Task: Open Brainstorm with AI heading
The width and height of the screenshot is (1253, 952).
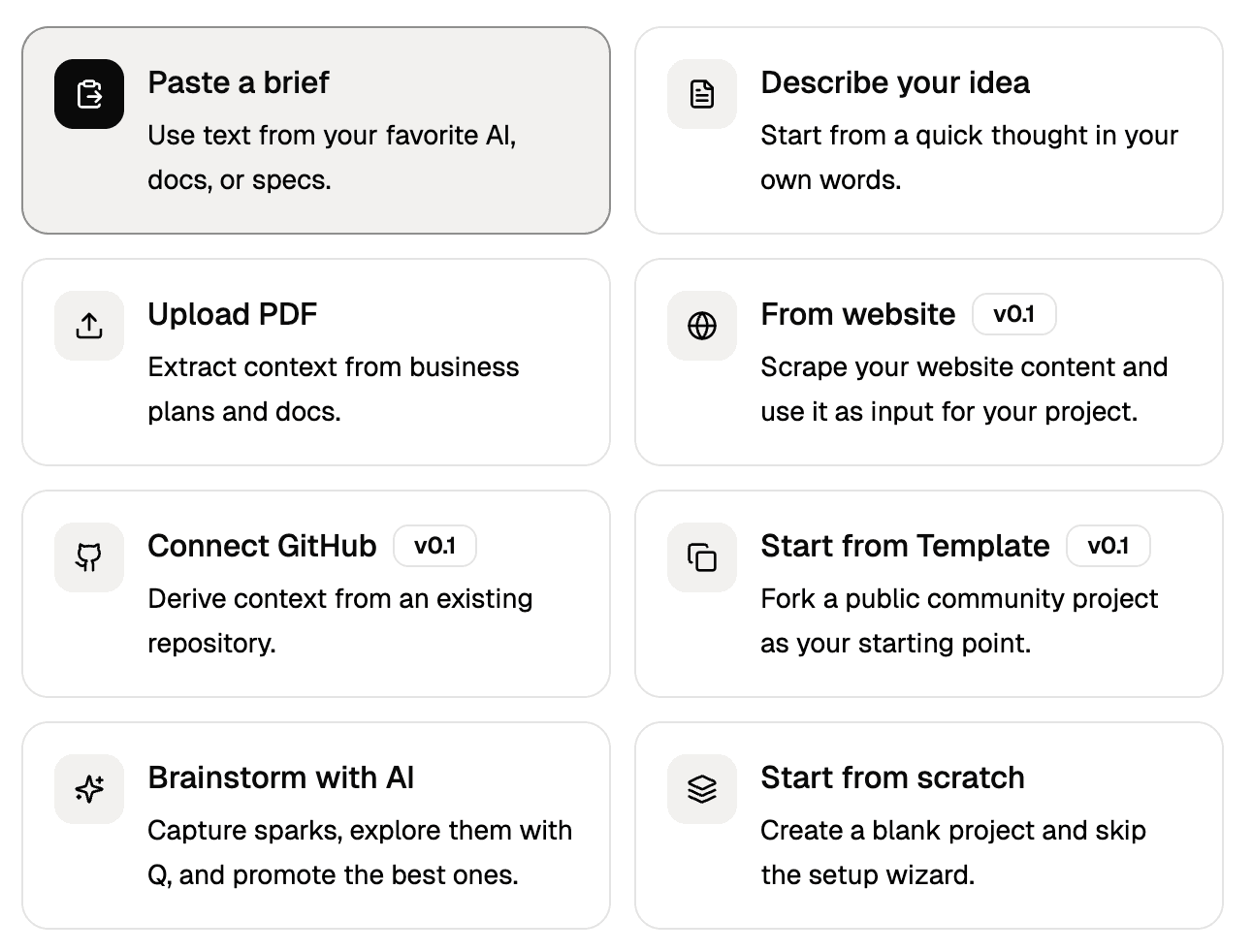Action: [x=280, y=777]
